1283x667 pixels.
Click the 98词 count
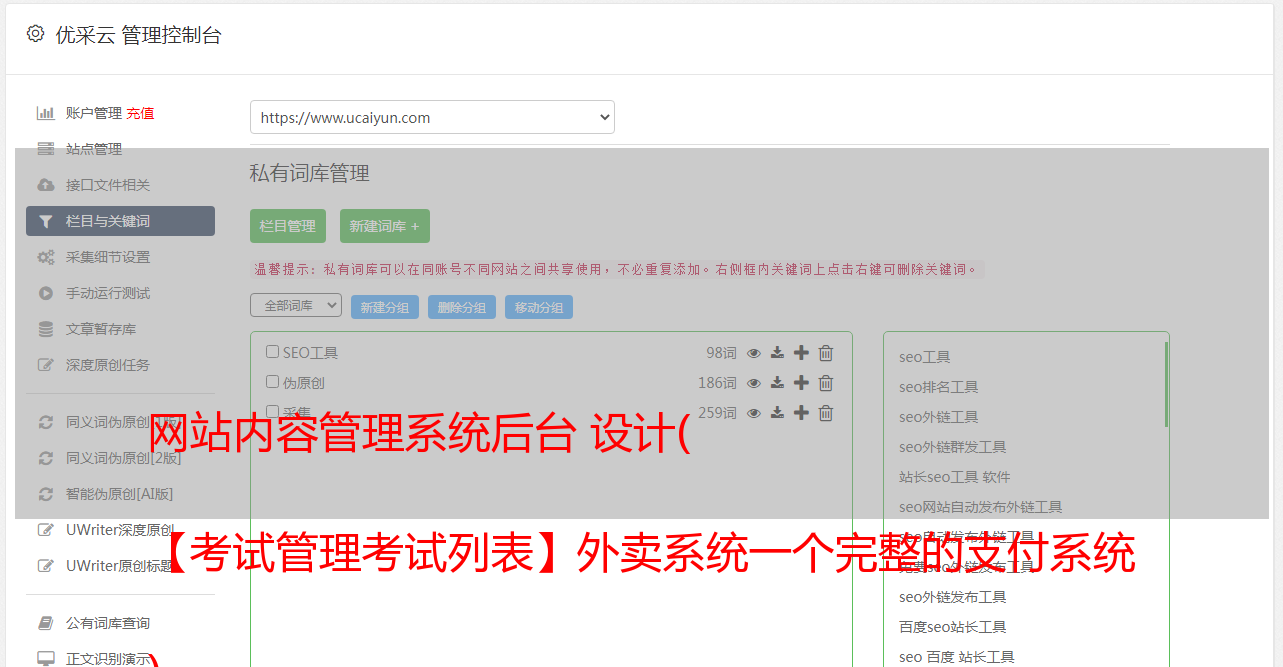[x=721, y=353]
